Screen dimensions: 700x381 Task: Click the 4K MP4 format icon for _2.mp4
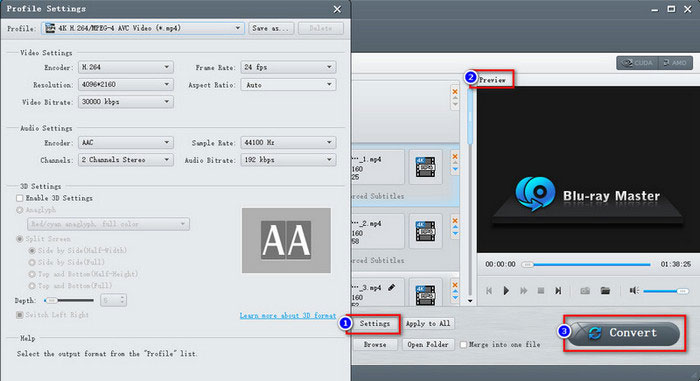click(x=425, y=231)
